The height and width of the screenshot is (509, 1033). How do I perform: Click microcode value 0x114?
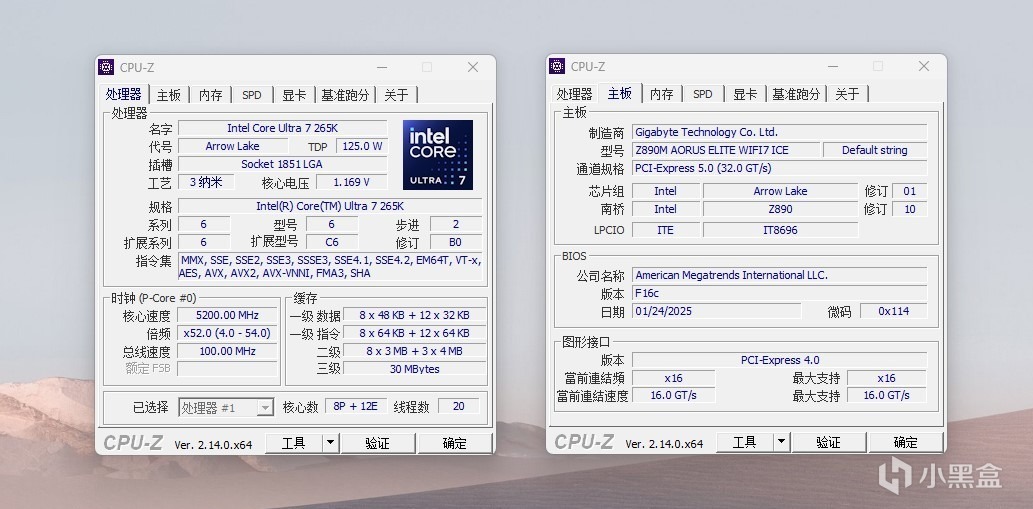(x=893, y=311)
